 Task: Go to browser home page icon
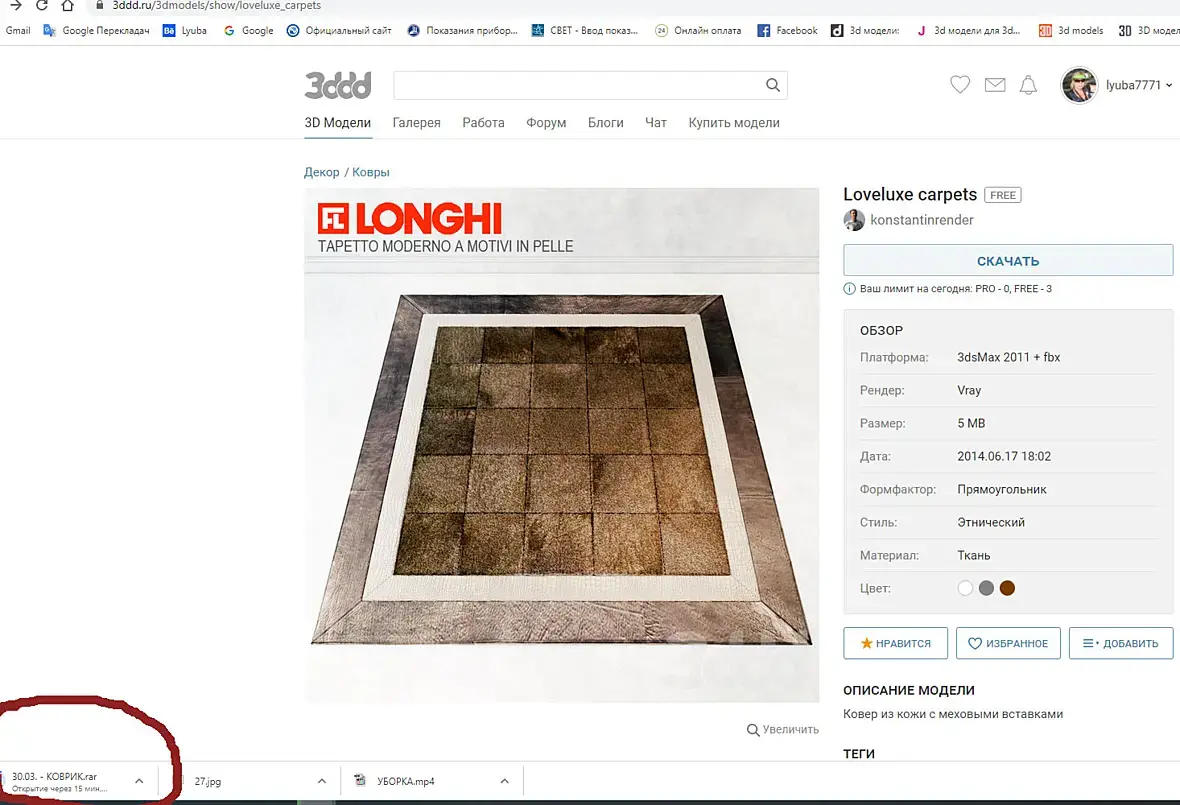coord(68,5)
